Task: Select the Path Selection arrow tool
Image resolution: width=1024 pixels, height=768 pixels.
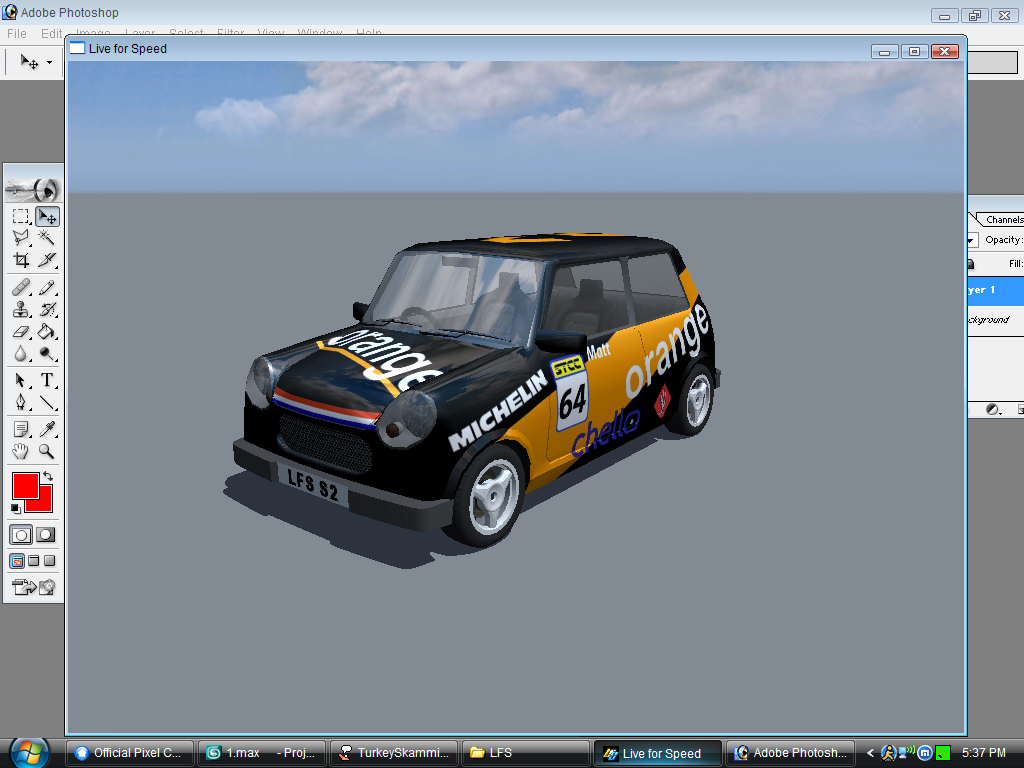Action: coord(21,380)
